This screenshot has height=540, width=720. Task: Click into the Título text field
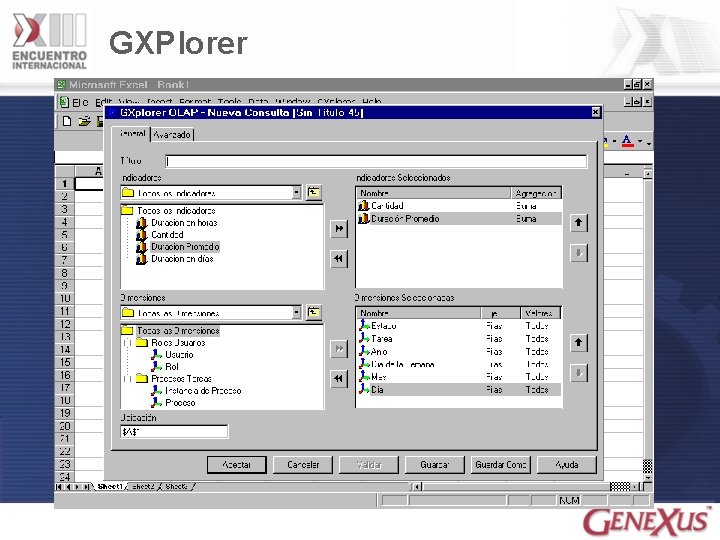376,161
